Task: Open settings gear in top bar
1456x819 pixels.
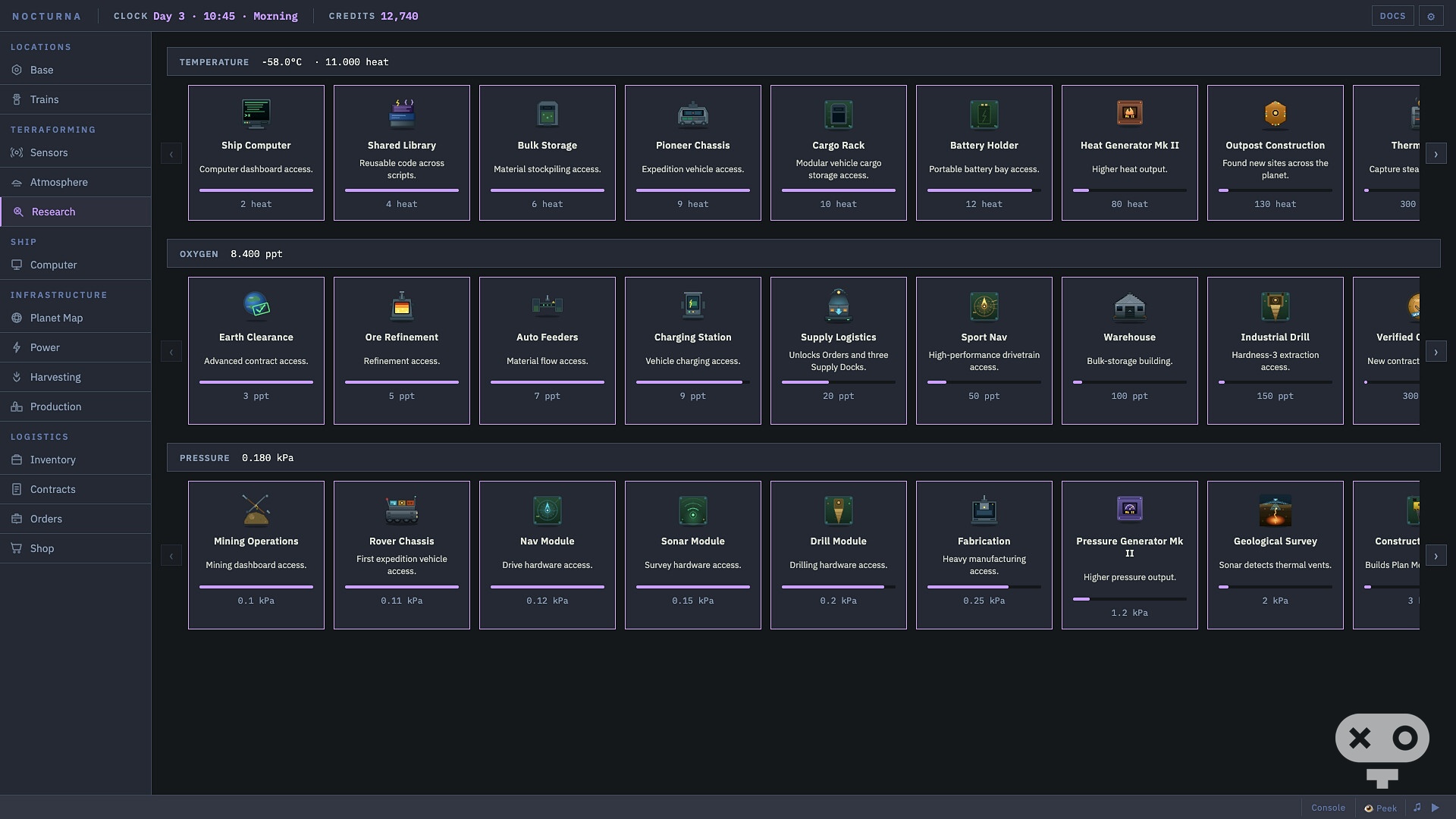Action: coord(1431,16)
